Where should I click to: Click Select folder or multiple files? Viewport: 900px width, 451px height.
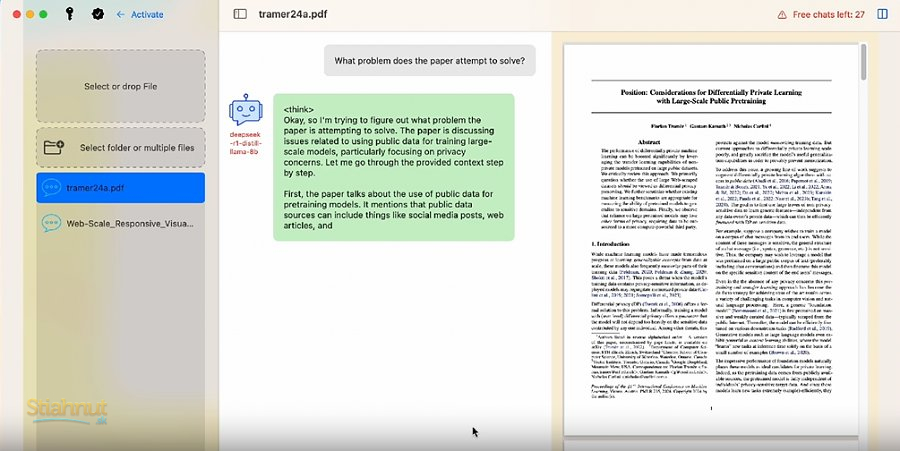tap(121, 147)
